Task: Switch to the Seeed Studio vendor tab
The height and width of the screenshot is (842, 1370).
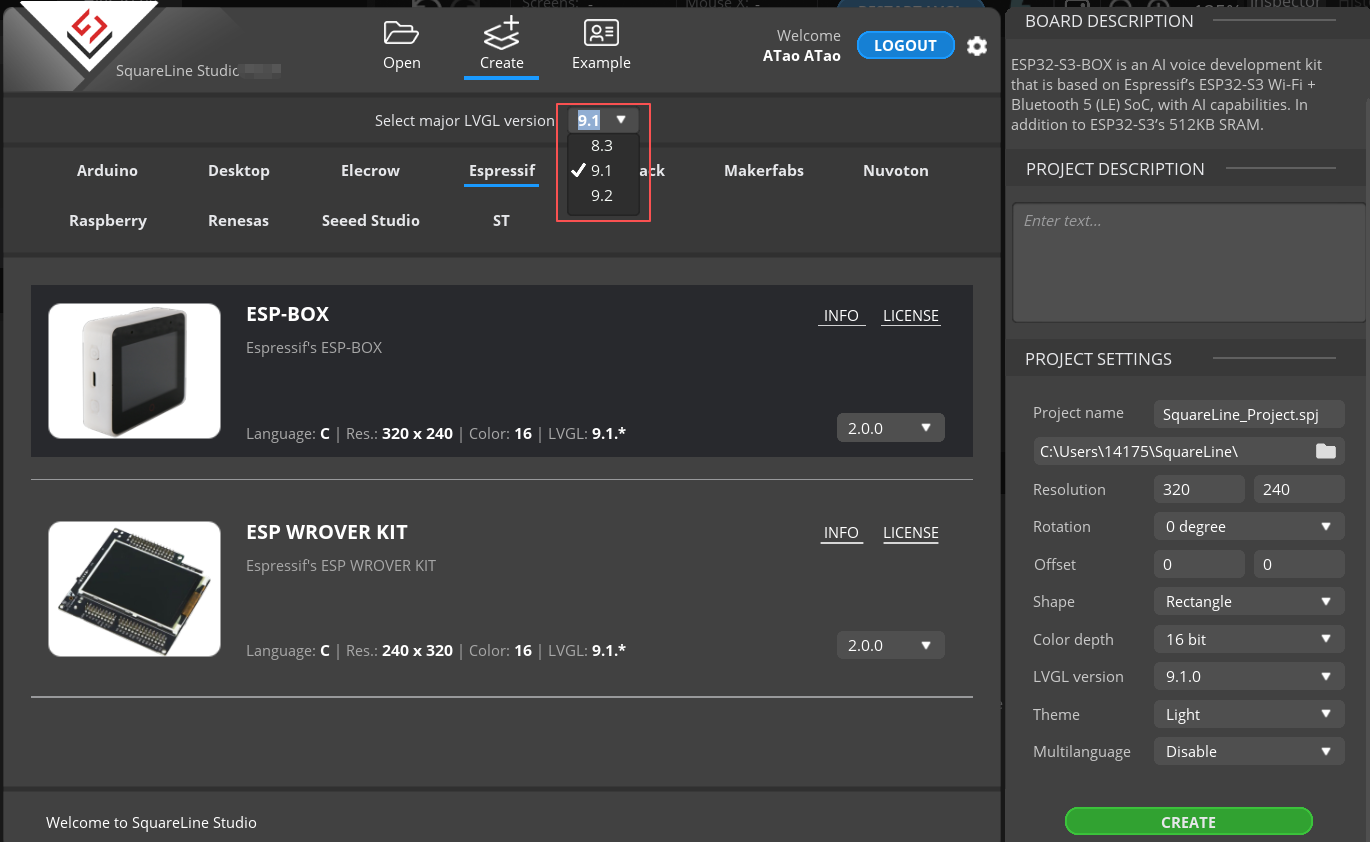Action: coord(371,221)
